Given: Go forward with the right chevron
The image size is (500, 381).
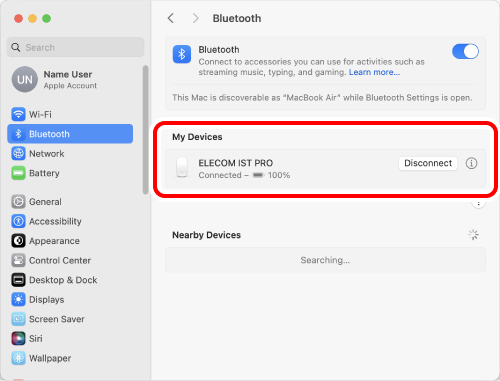Looking at the screenshot, I should tap(195, 18).
